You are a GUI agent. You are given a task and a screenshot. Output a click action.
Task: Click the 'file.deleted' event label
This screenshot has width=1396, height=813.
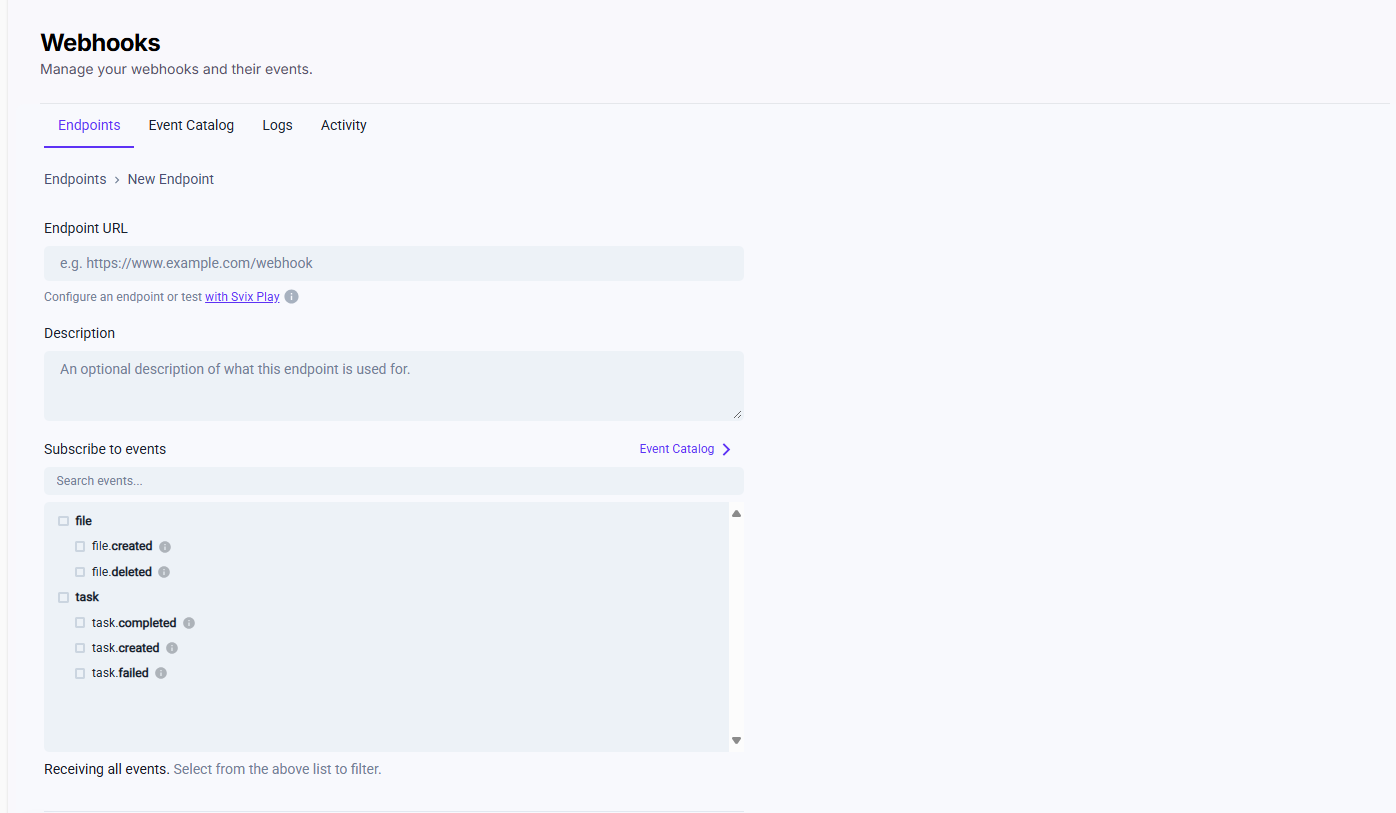(122, 573)
